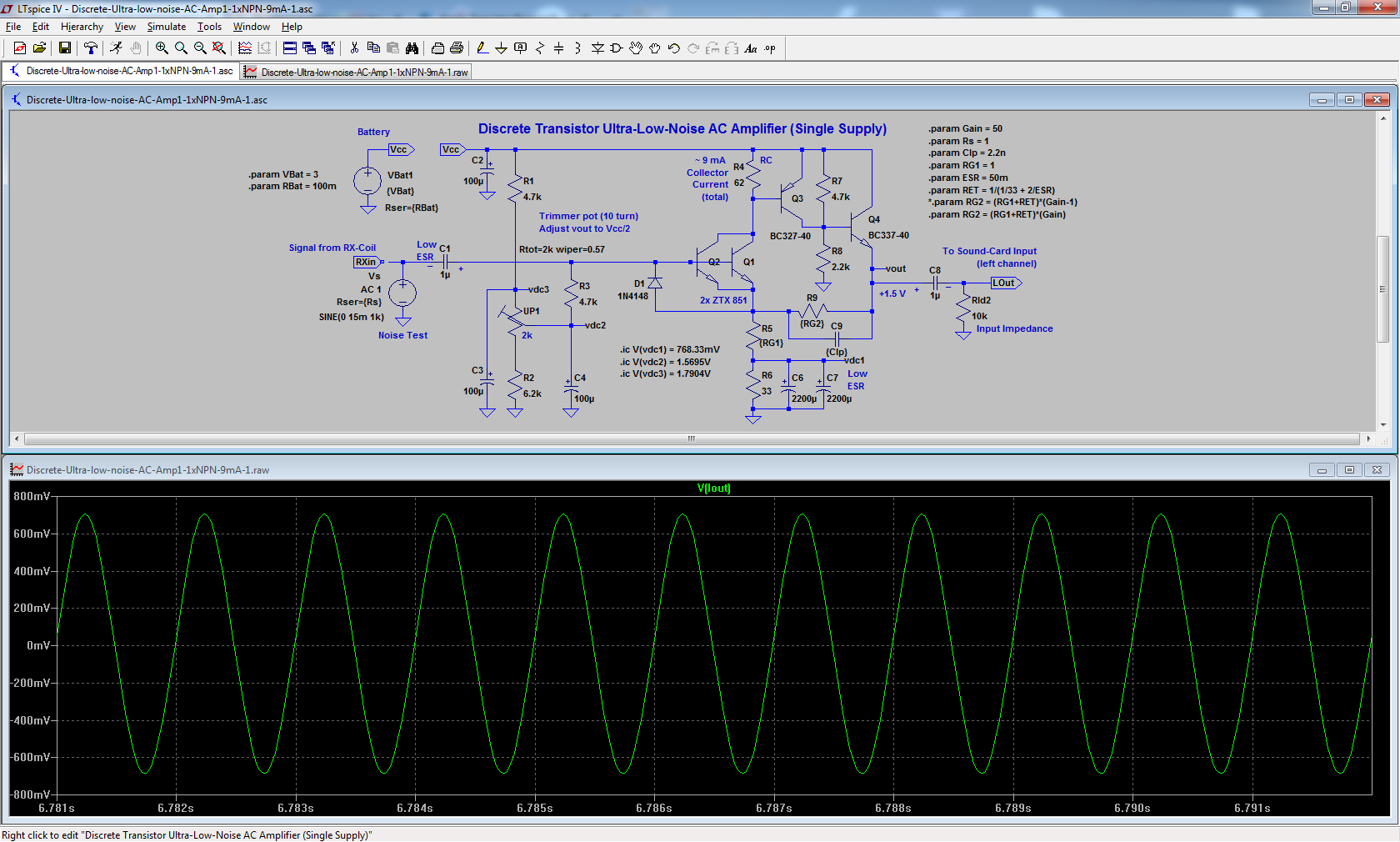Open the Help menu
This screenshot has height=842, width=1400.
[x=292, y=27]
